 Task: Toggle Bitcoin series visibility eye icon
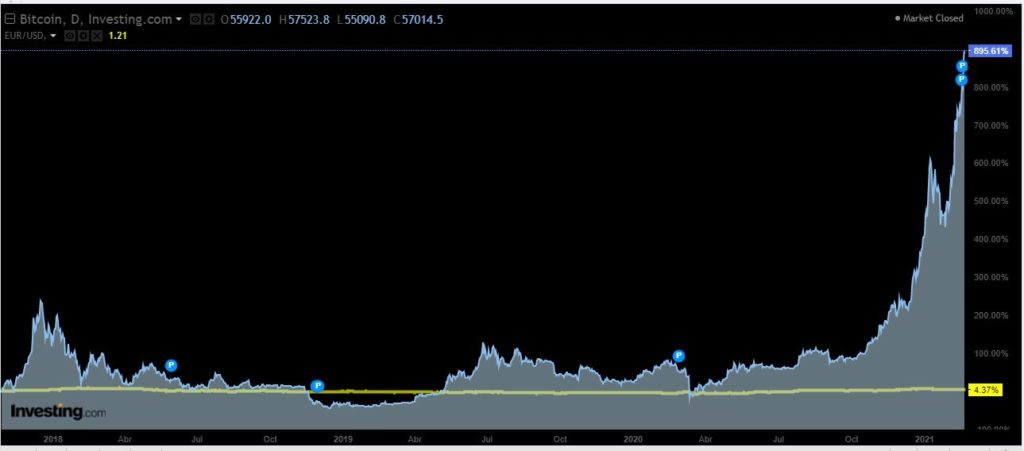click(x=195, y=20)
